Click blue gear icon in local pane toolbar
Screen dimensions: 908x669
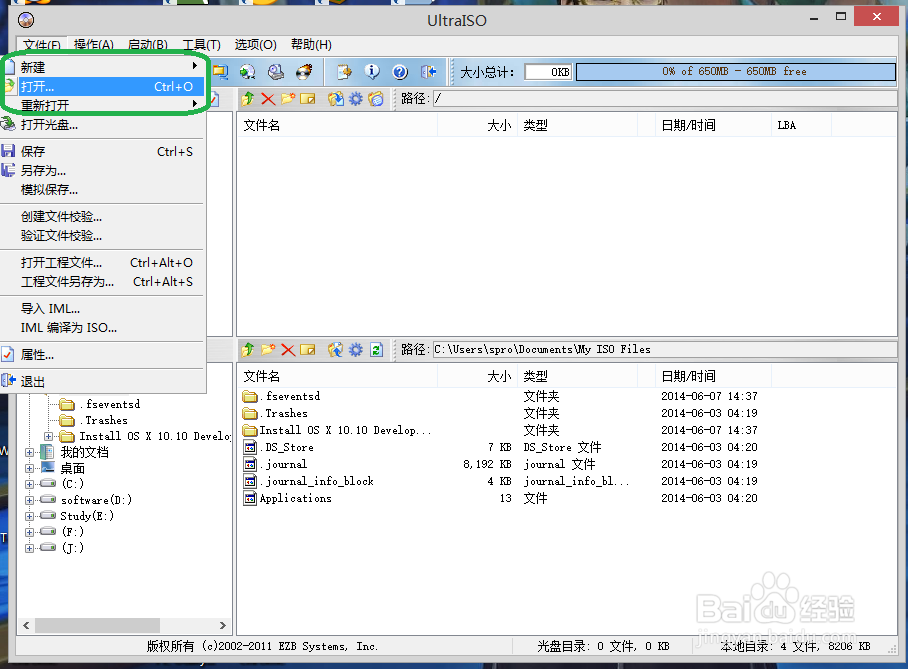point(356,349)
